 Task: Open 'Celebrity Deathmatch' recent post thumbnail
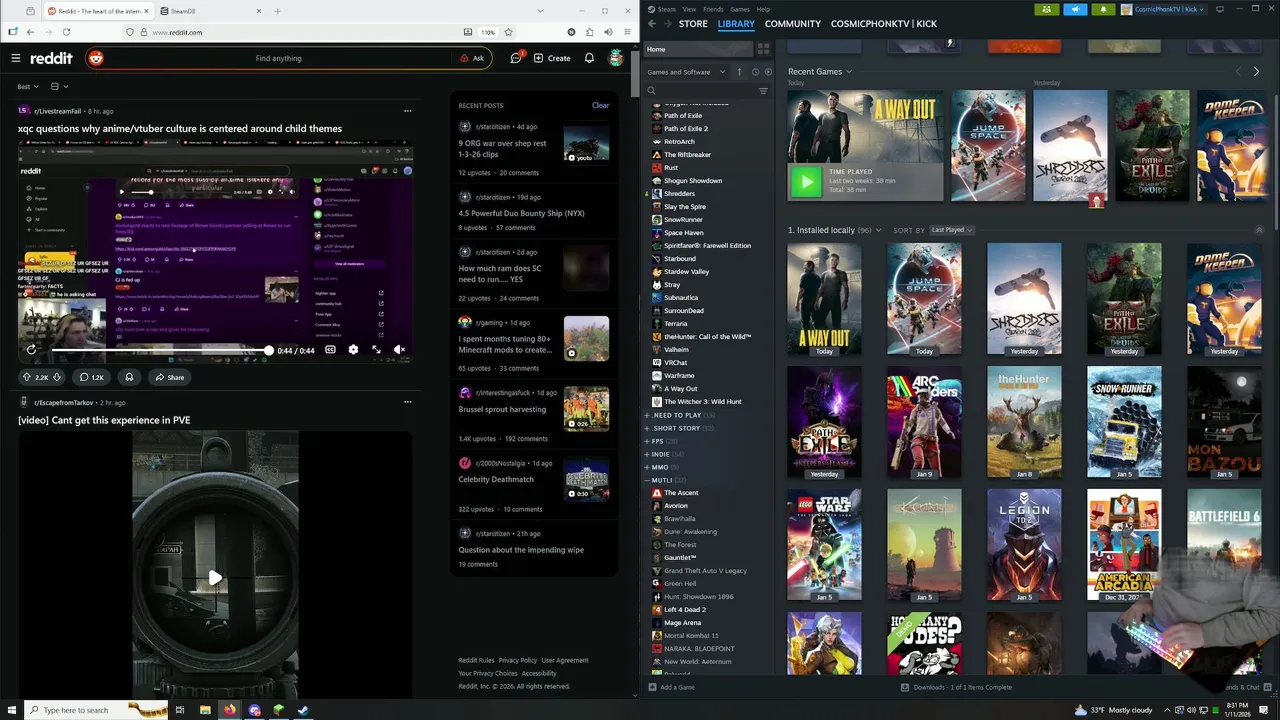tap(586, 480)
